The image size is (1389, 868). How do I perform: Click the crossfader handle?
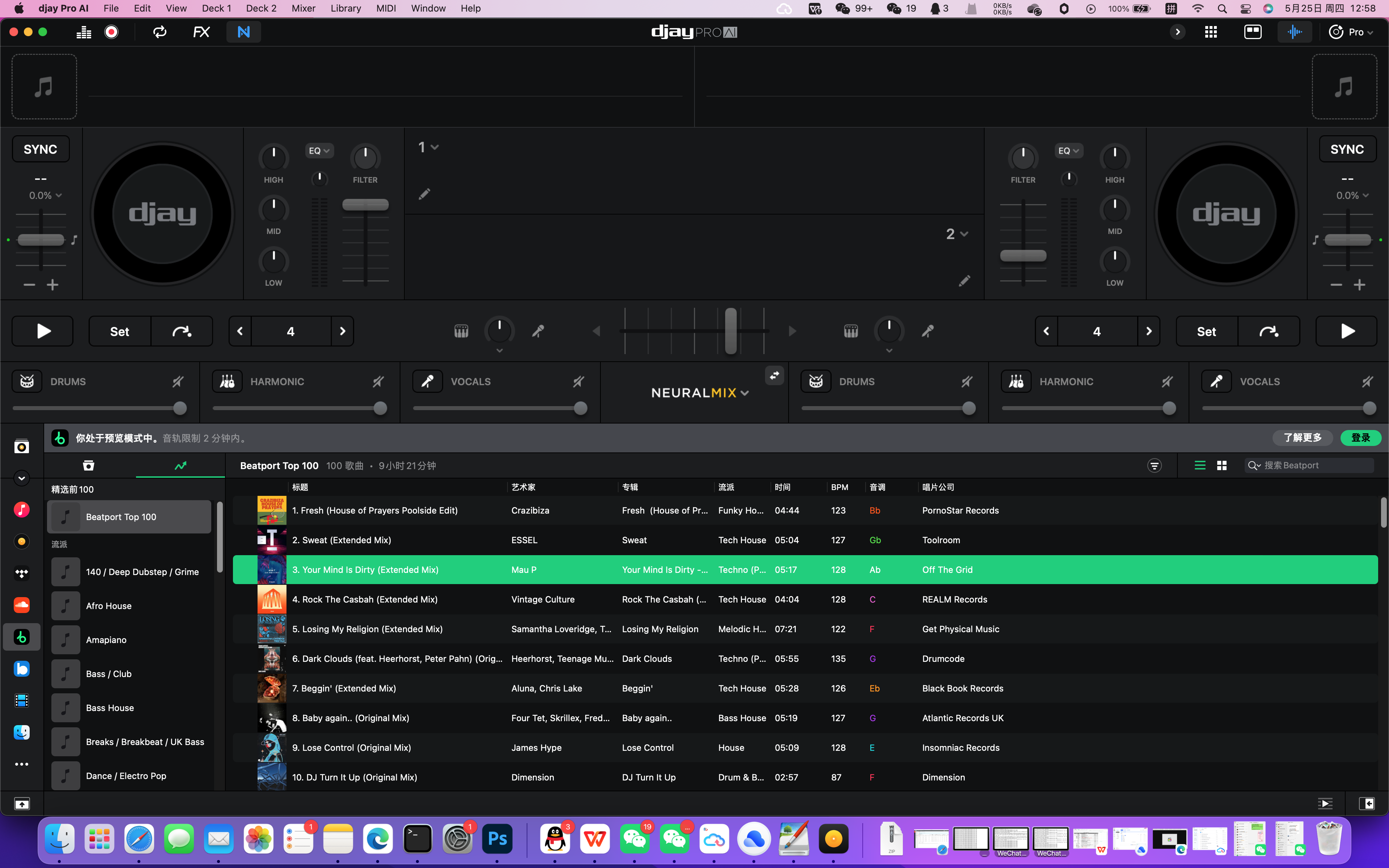pyautogui.click(x=731, y=331)
